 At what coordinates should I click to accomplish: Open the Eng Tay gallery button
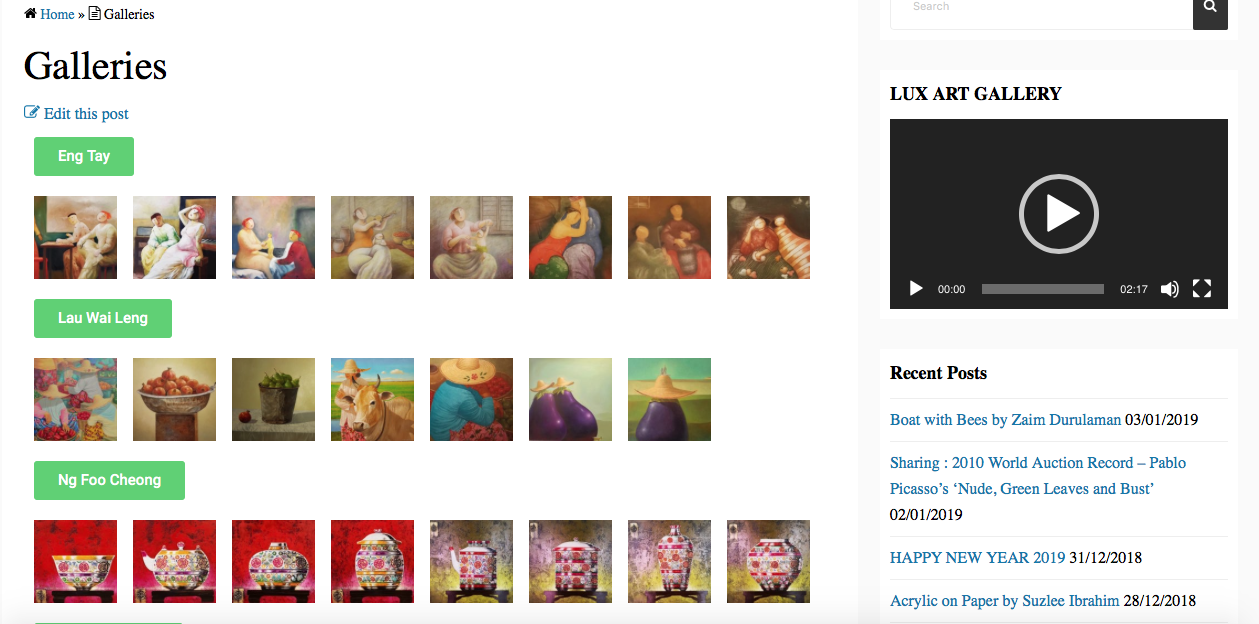tap(84, 156)
